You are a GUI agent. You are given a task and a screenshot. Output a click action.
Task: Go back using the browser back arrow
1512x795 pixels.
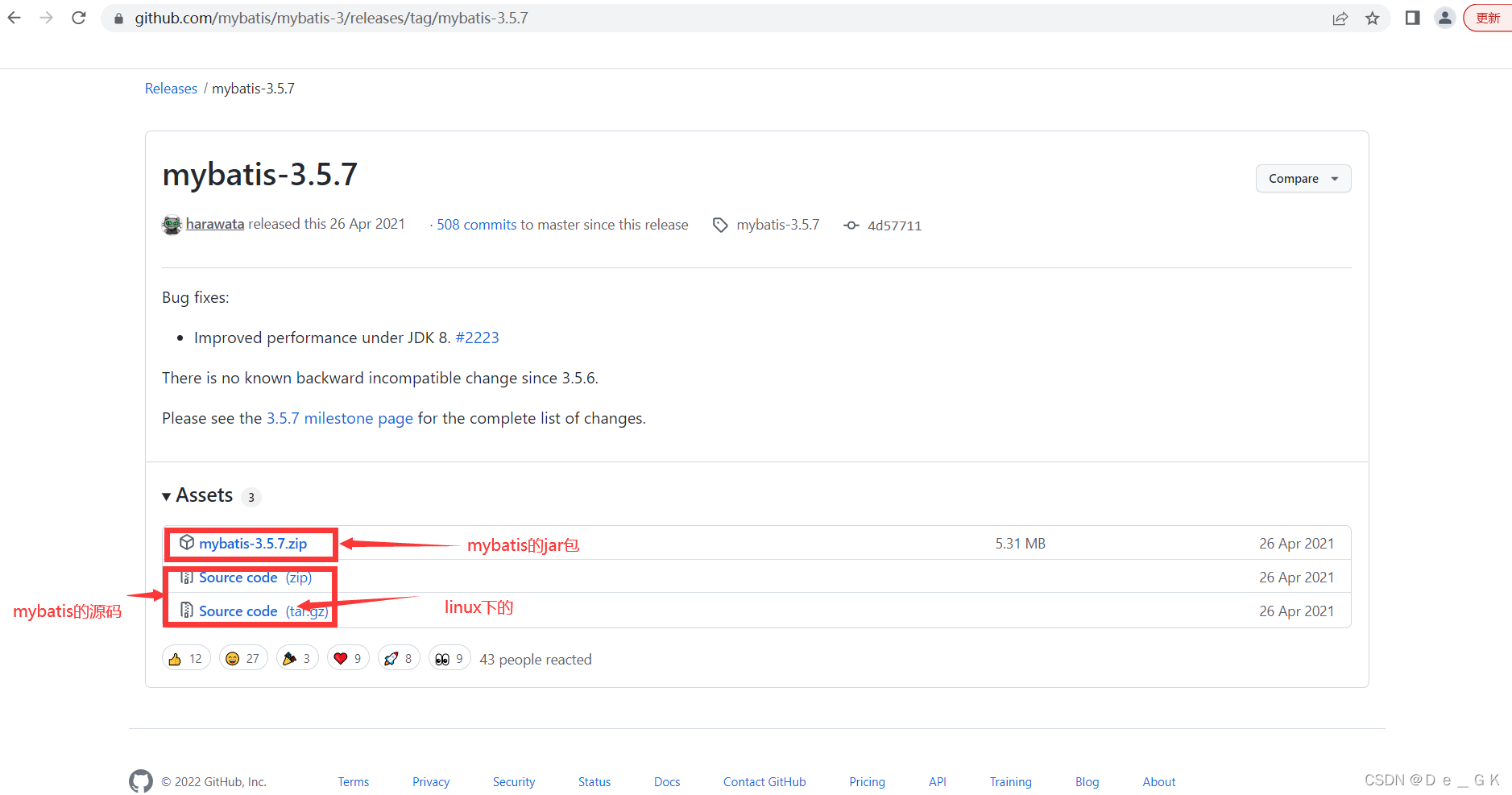[14, 18]
